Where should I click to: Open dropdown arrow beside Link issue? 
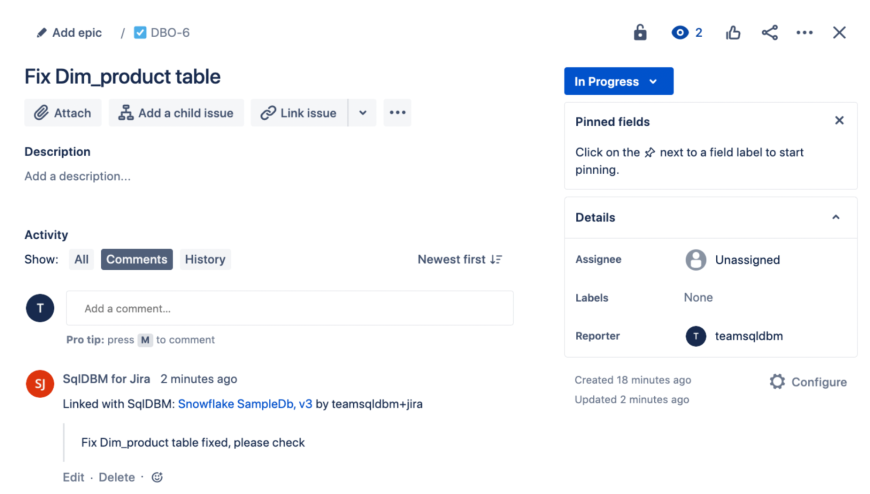tap(362, 113)
